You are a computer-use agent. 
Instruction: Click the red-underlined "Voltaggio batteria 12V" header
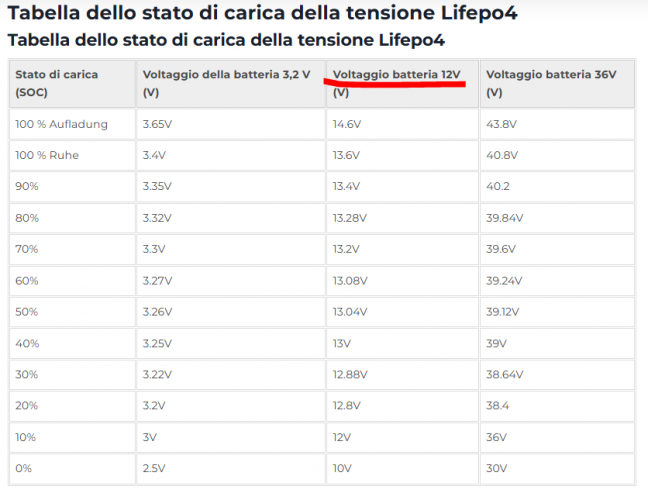pyautogui.click(x=396, y=74)
